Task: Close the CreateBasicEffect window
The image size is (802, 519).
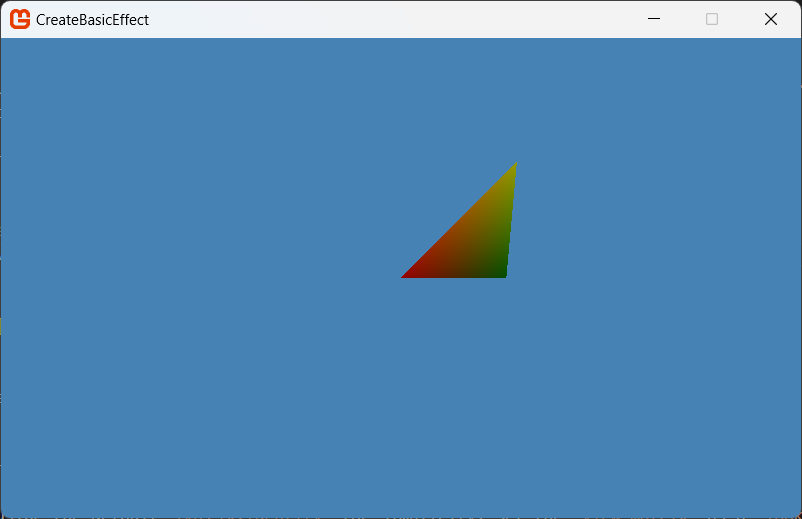Action: click(x=770, y=19)
